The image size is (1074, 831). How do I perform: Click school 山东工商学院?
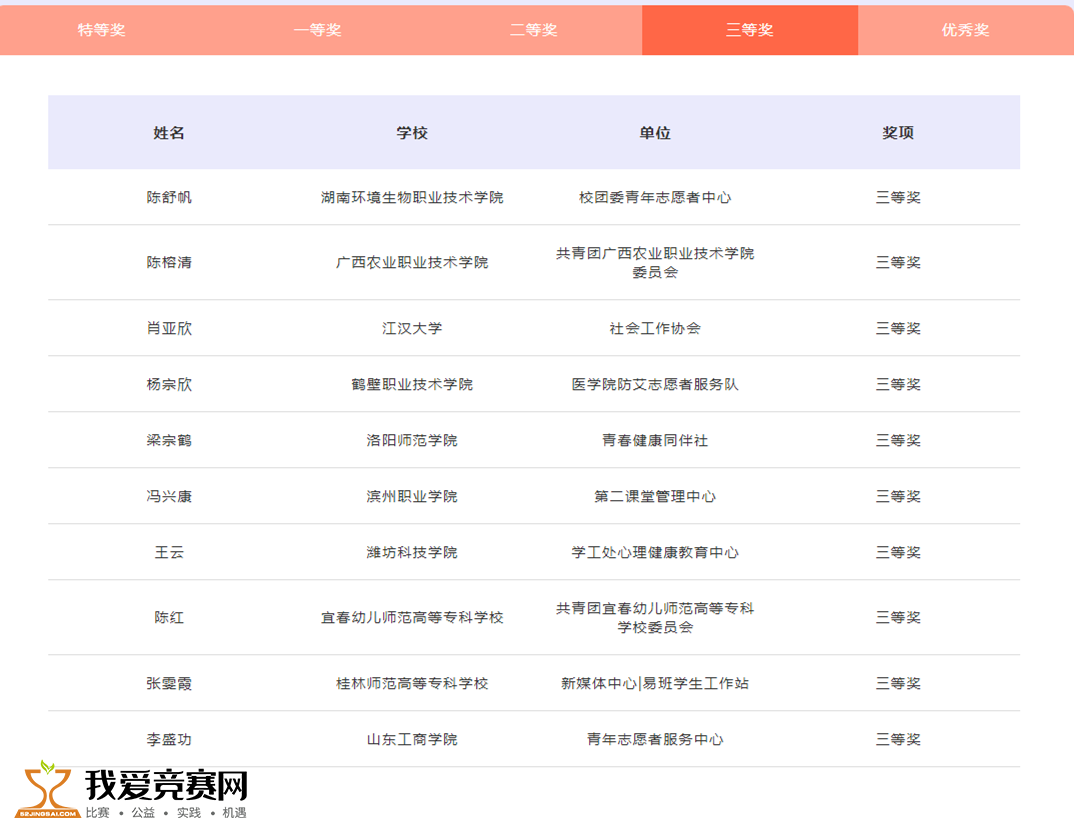(412, 739)
